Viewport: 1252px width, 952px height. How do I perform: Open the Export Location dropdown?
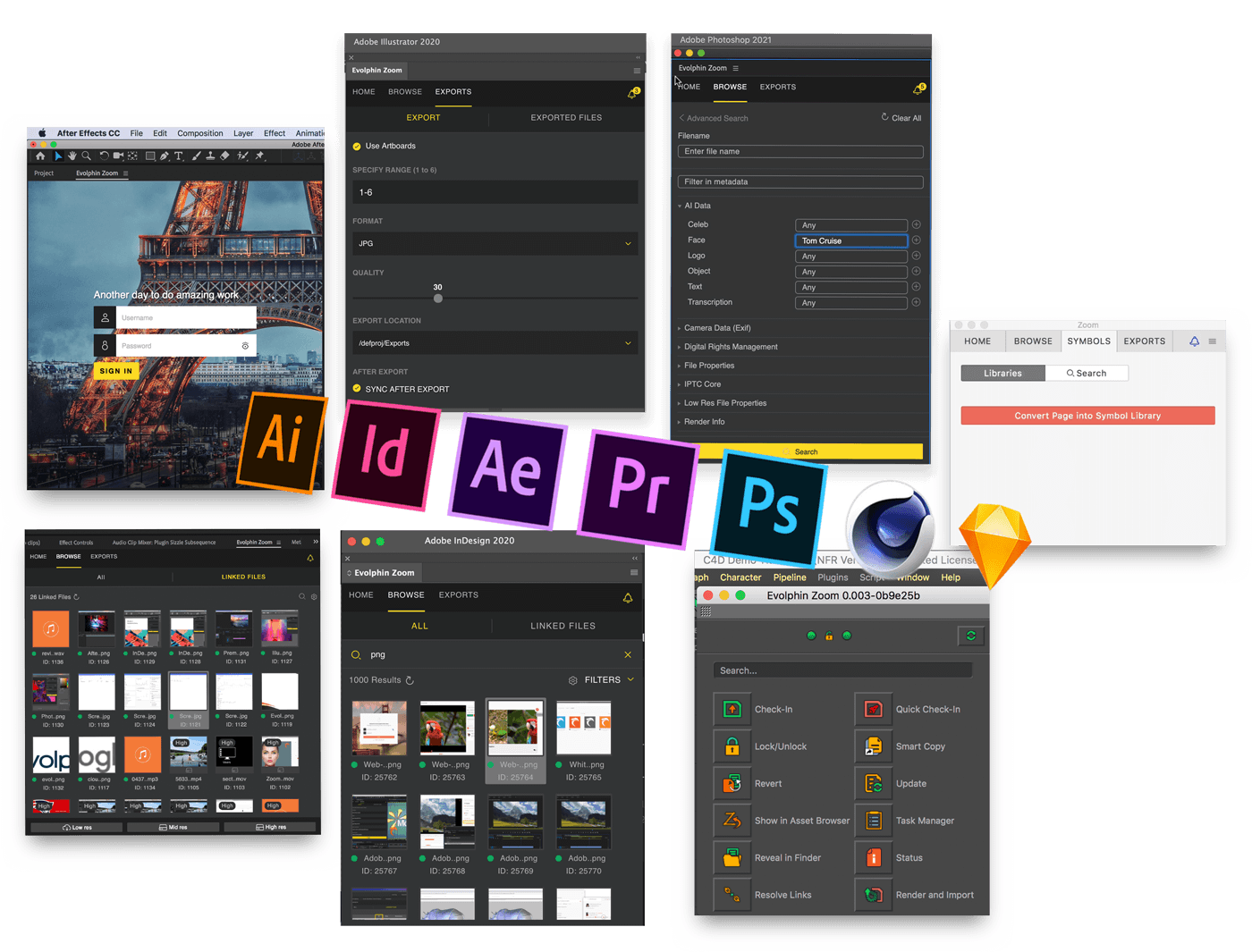(x=495, y=343)
